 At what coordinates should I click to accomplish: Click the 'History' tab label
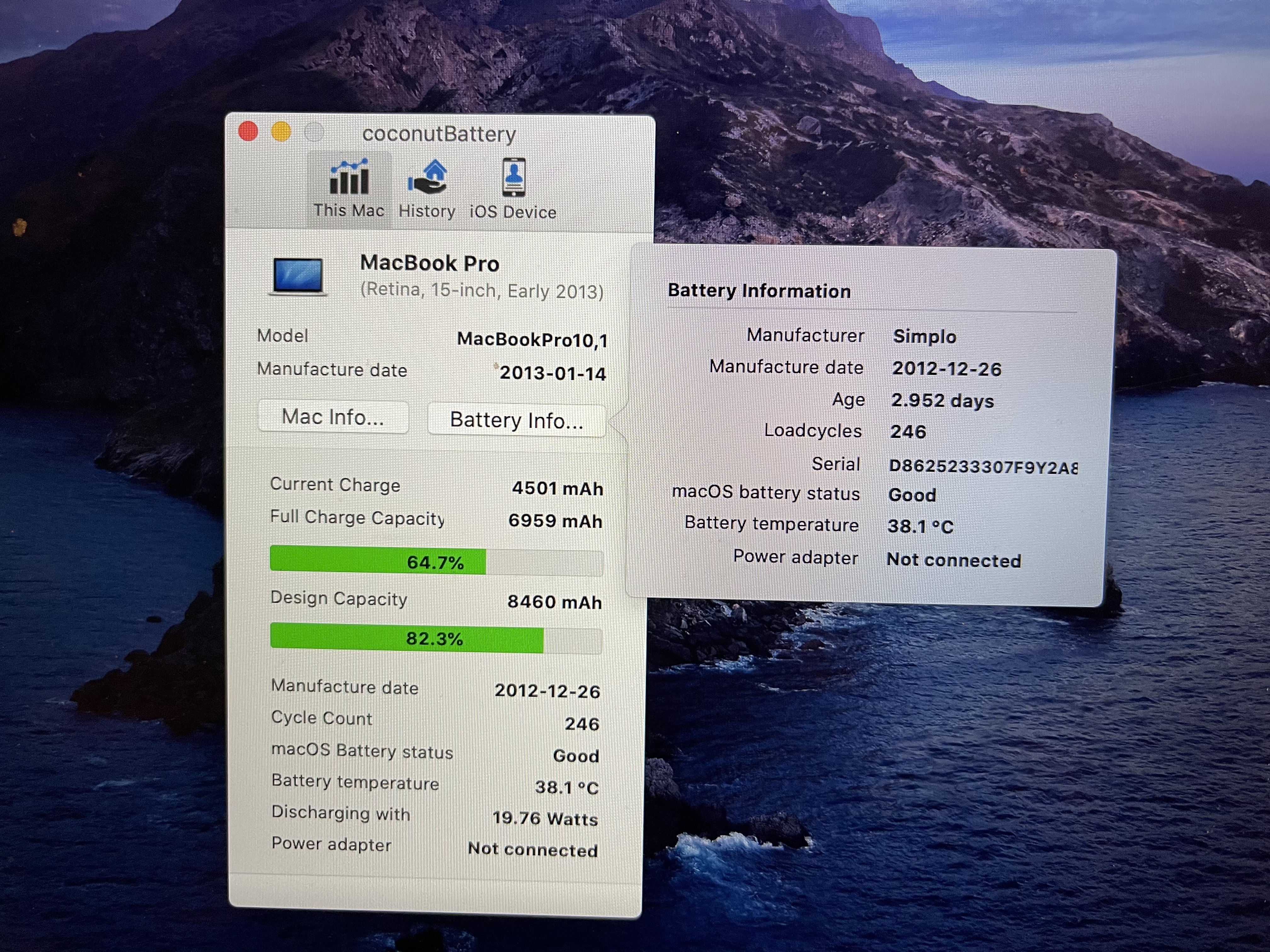pyautogui.click(x=427, y=211)
